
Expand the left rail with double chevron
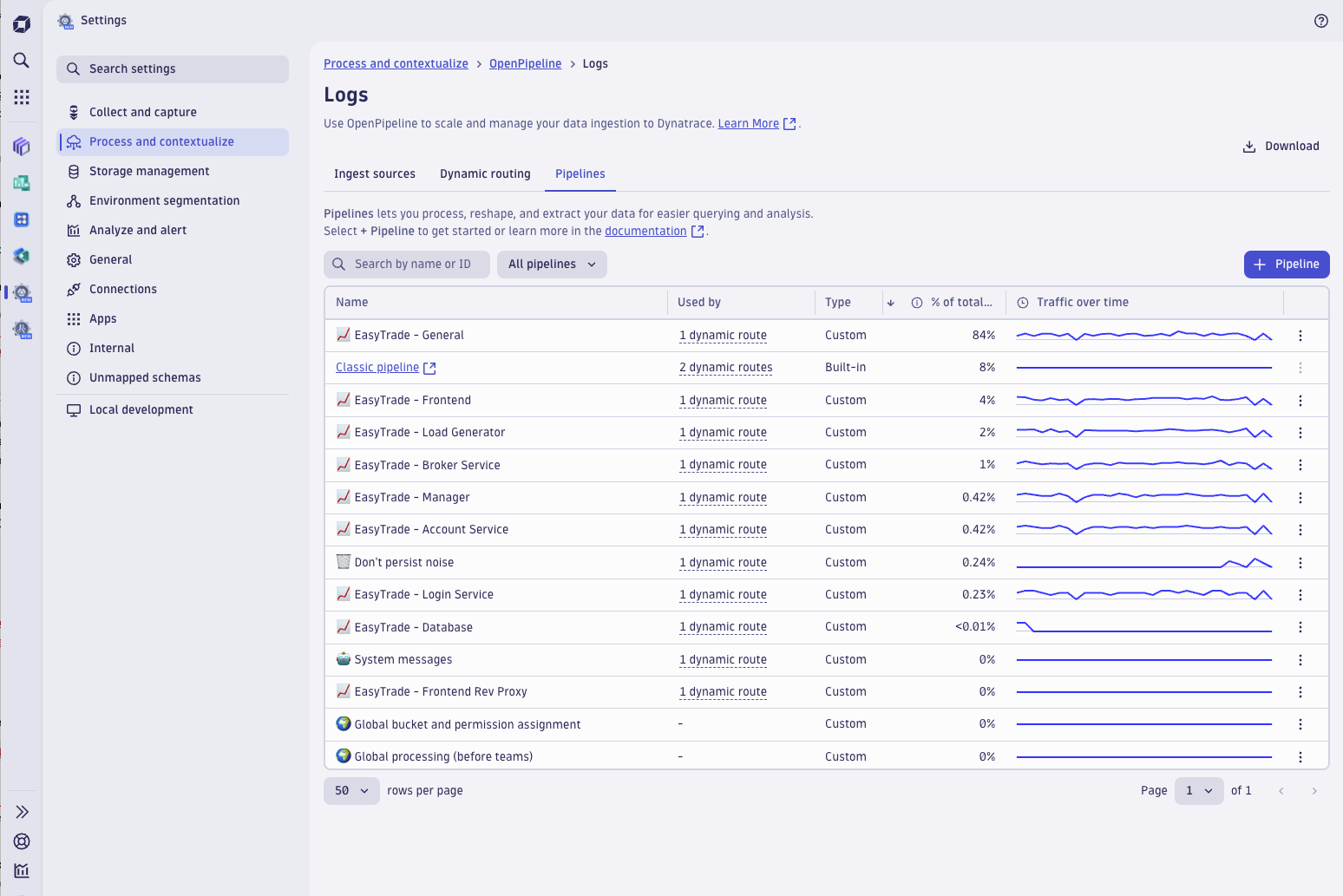(22, 812)
